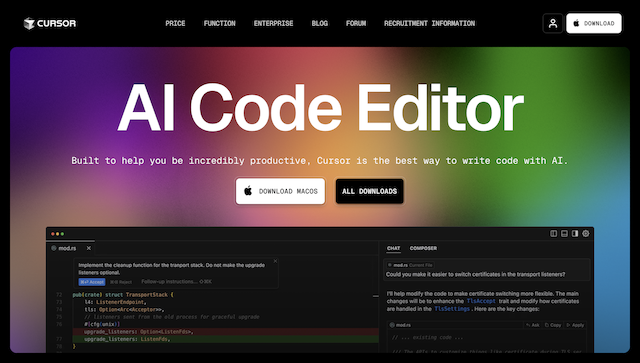Viewport: 640px width, 363px height.
Task: Visit the Forum
Action: pyautogui.click(x=356, y=23)
